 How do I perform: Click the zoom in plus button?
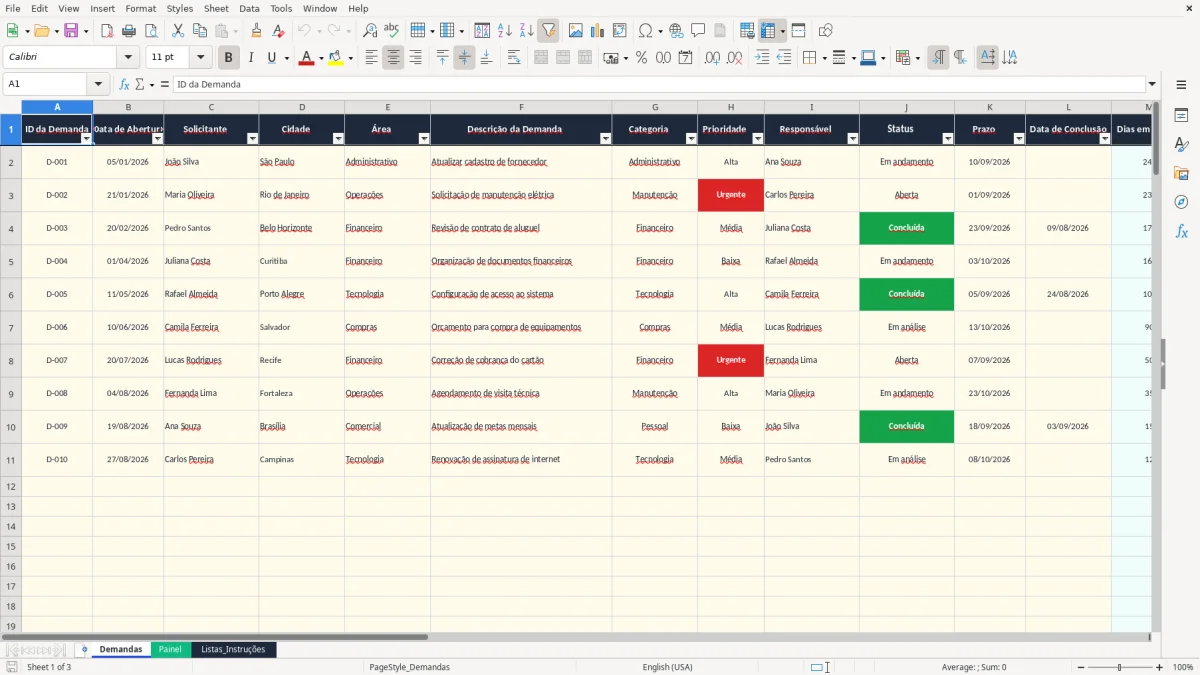(x=1160, y=667)
